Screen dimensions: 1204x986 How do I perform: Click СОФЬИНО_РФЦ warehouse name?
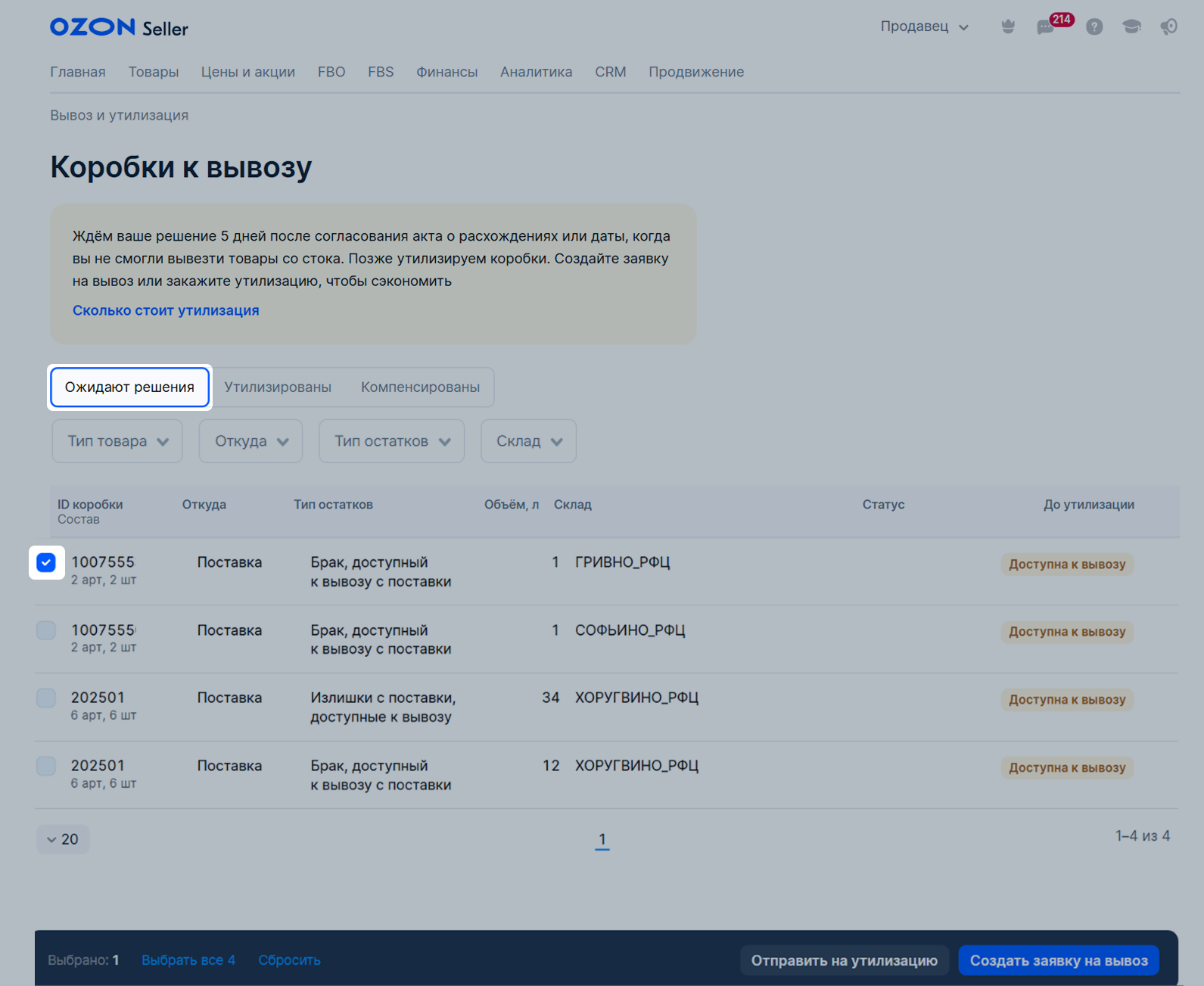630,630
